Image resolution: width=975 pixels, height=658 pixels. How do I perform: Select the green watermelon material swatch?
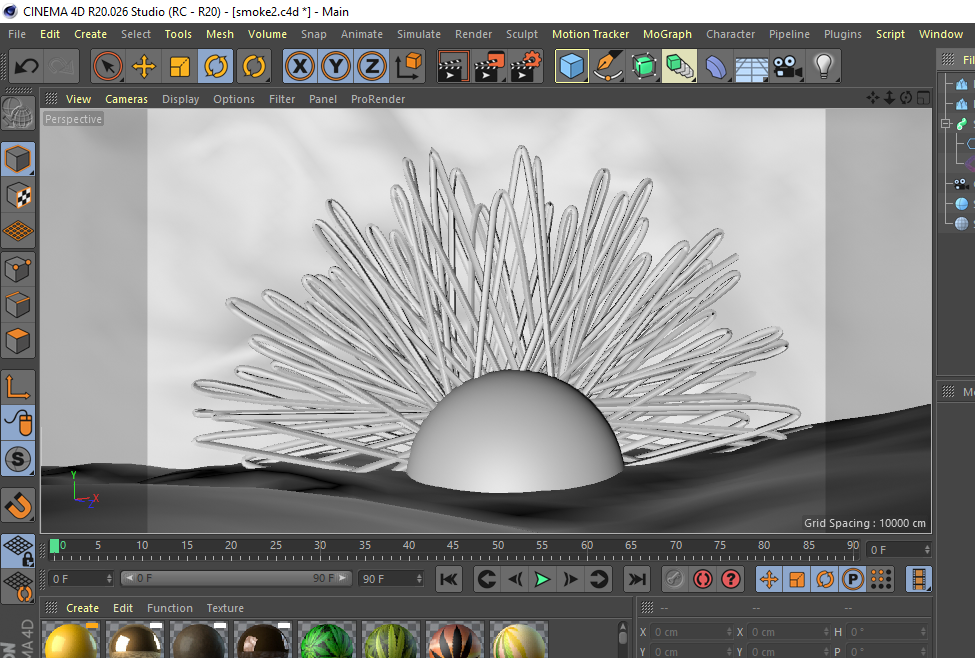pos(326,641)
